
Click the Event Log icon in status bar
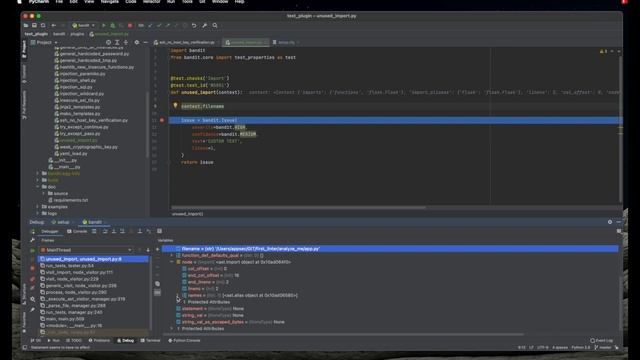pyautogui.click(x=602, y=340)
